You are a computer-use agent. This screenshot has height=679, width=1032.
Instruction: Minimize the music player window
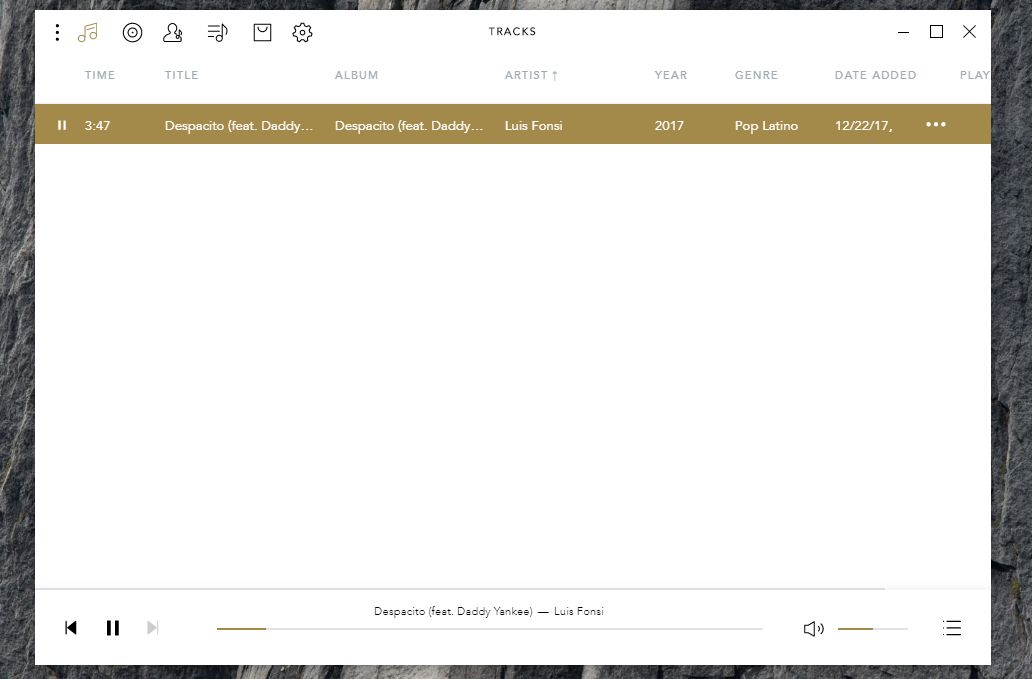[x=904, y=32]
